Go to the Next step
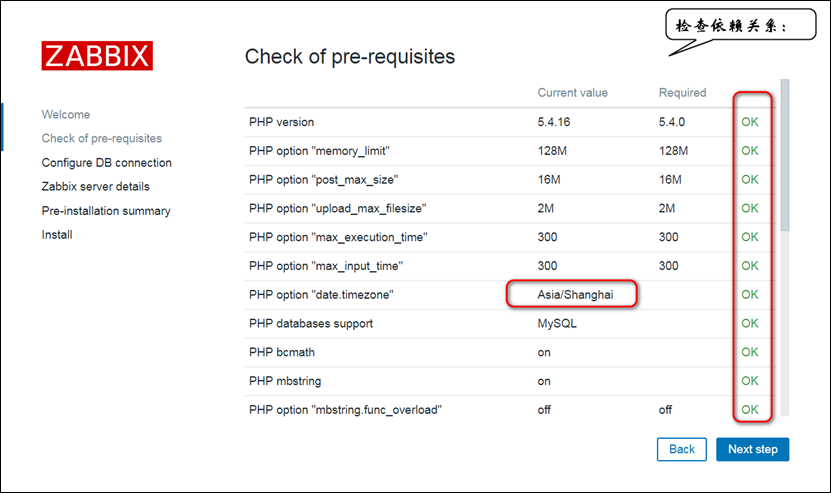The image size is (831, 493). [x=753, y=450]
